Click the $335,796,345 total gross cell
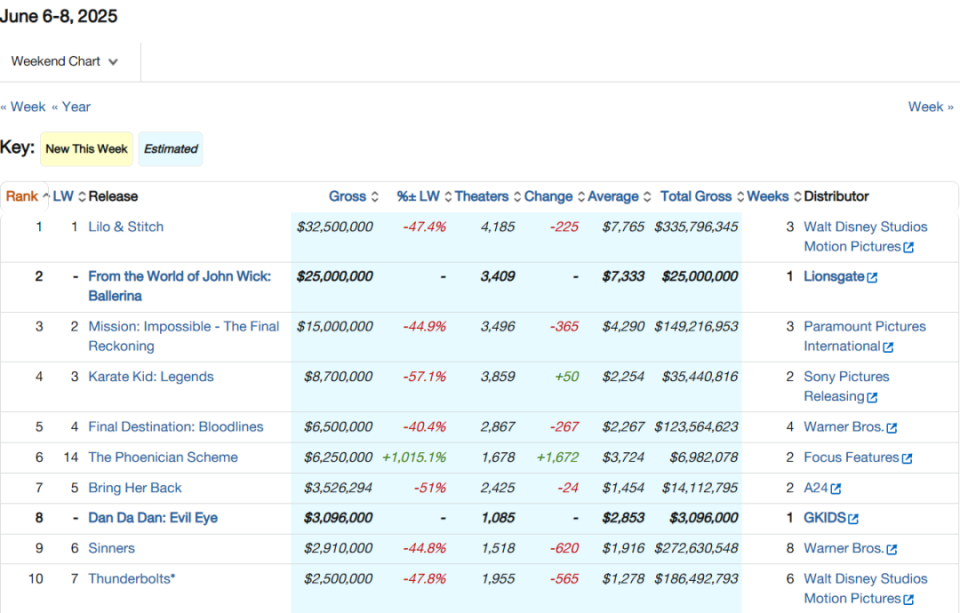This screenshot has height=613, width=960. coord(696,227)
